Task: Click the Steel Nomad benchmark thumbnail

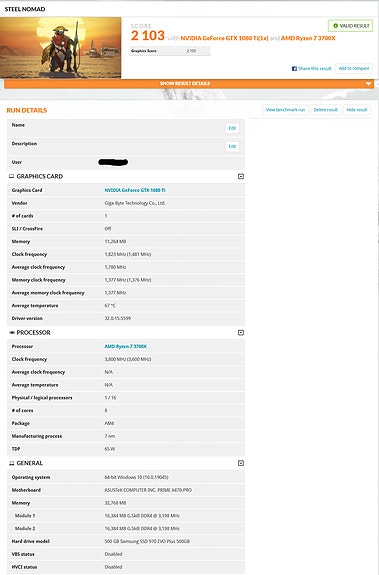Action: click(60, 48)
